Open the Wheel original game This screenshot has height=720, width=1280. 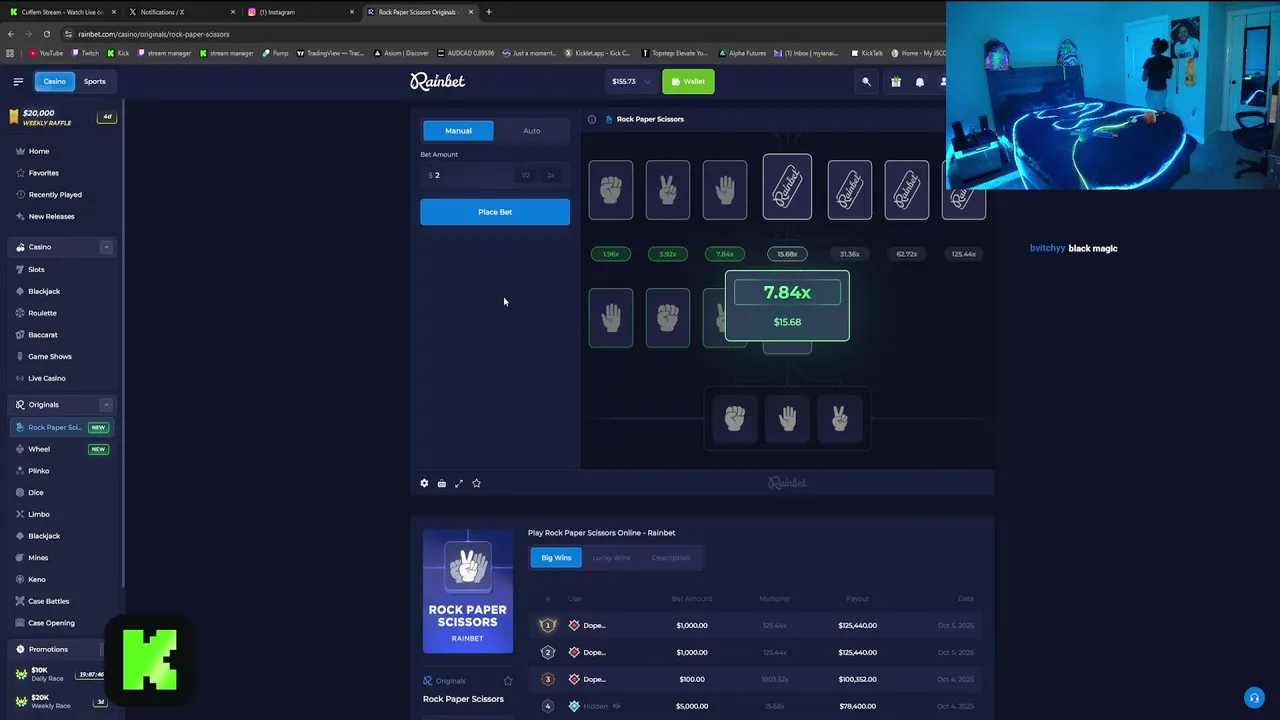click(x=60, y=449)
